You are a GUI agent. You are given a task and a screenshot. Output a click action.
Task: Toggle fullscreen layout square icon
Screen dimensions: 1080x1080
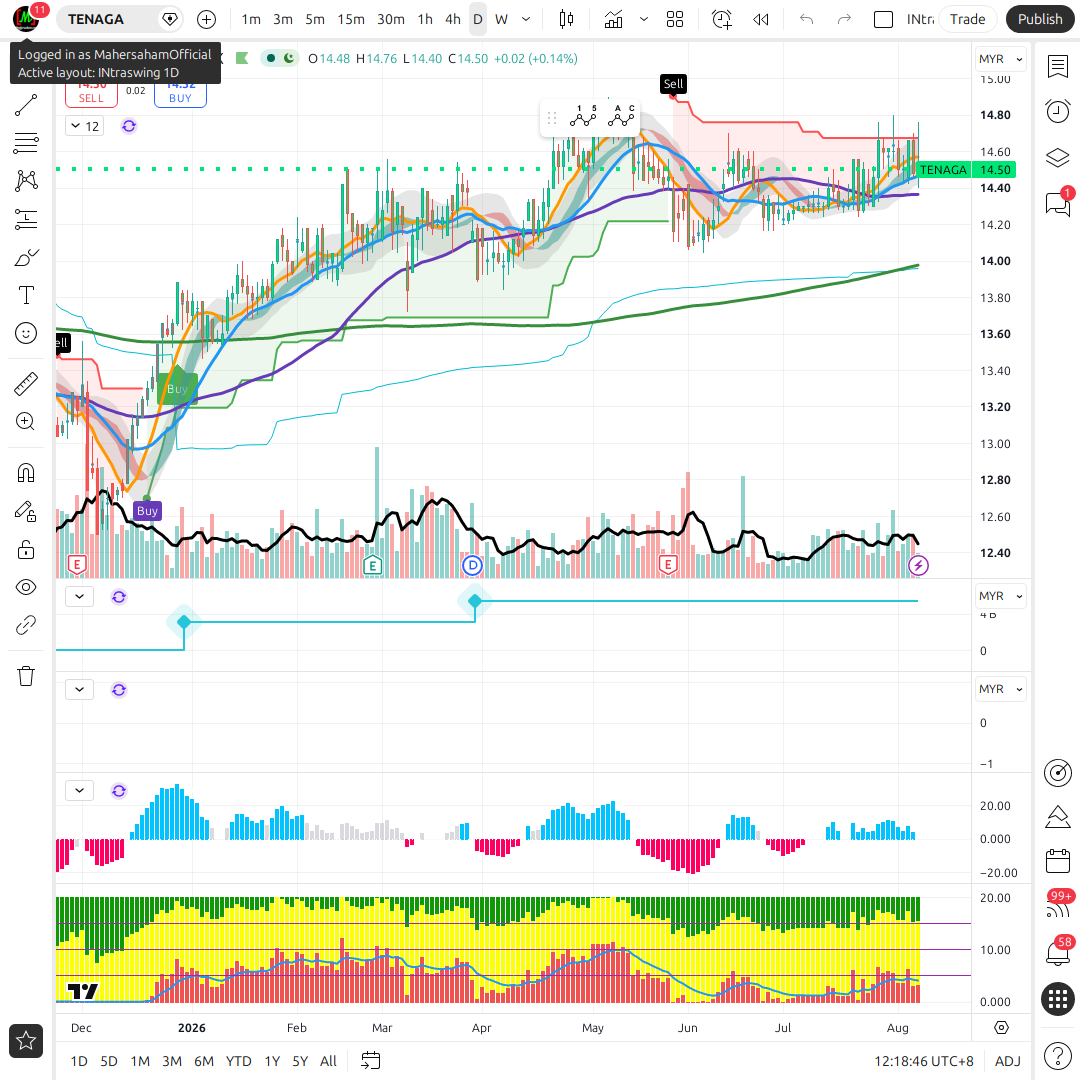(x=883, y=19)
